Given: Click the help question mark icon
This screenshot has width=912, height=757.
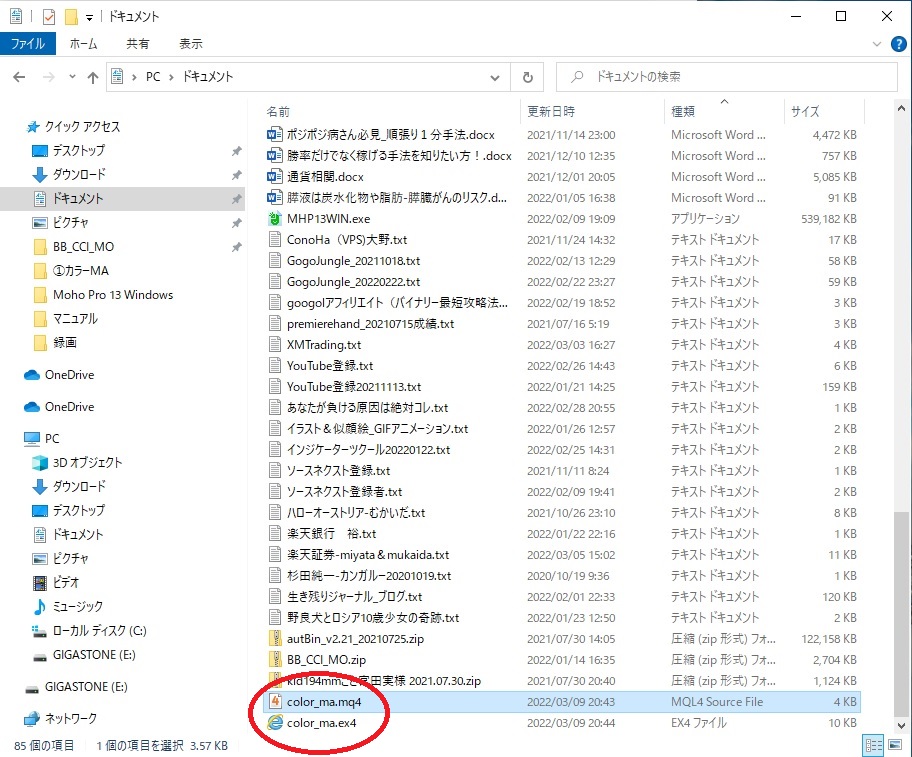Looking at the screenshot, I should [x=899, y=44].
